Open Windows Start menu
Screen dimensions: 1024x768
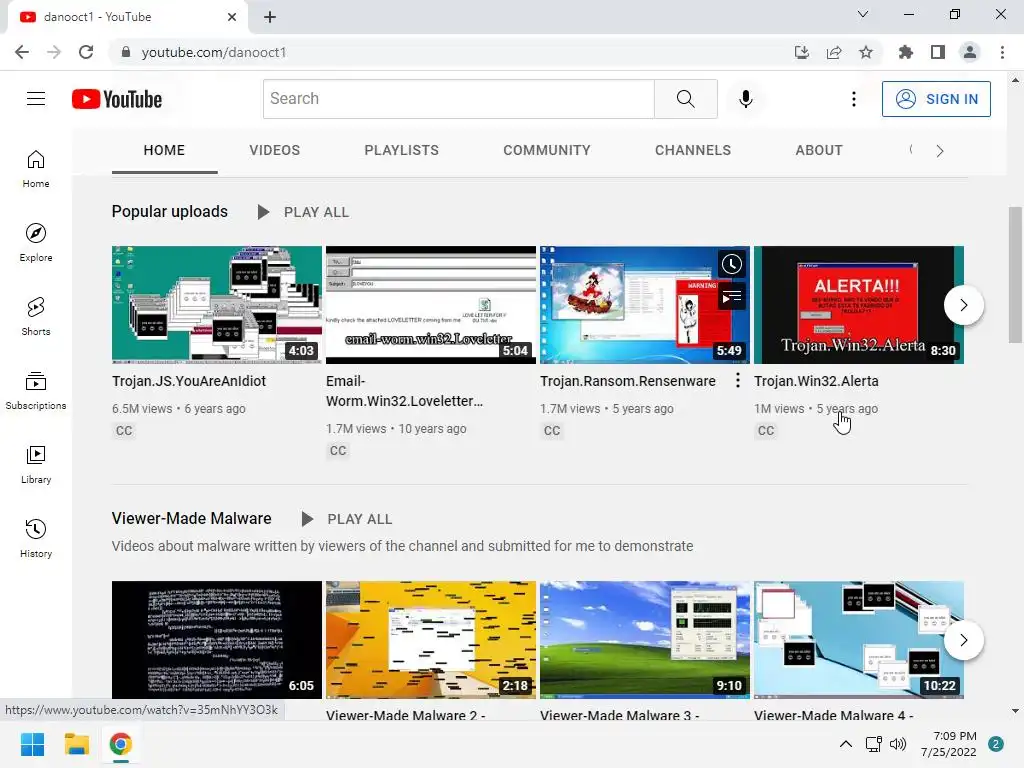point(33,744)
